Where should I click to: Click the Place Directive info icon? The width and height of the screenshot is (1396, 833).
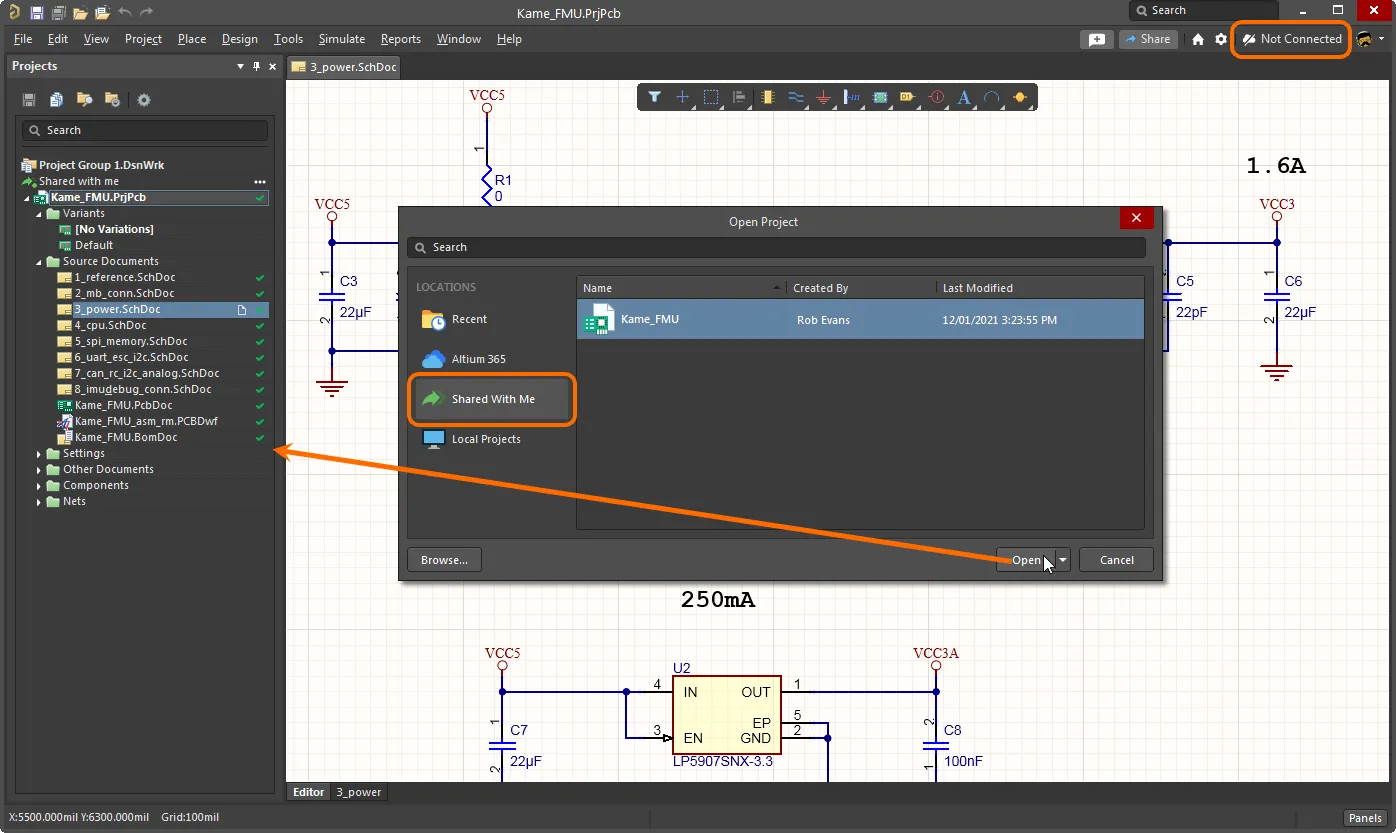tap(936, 97)
